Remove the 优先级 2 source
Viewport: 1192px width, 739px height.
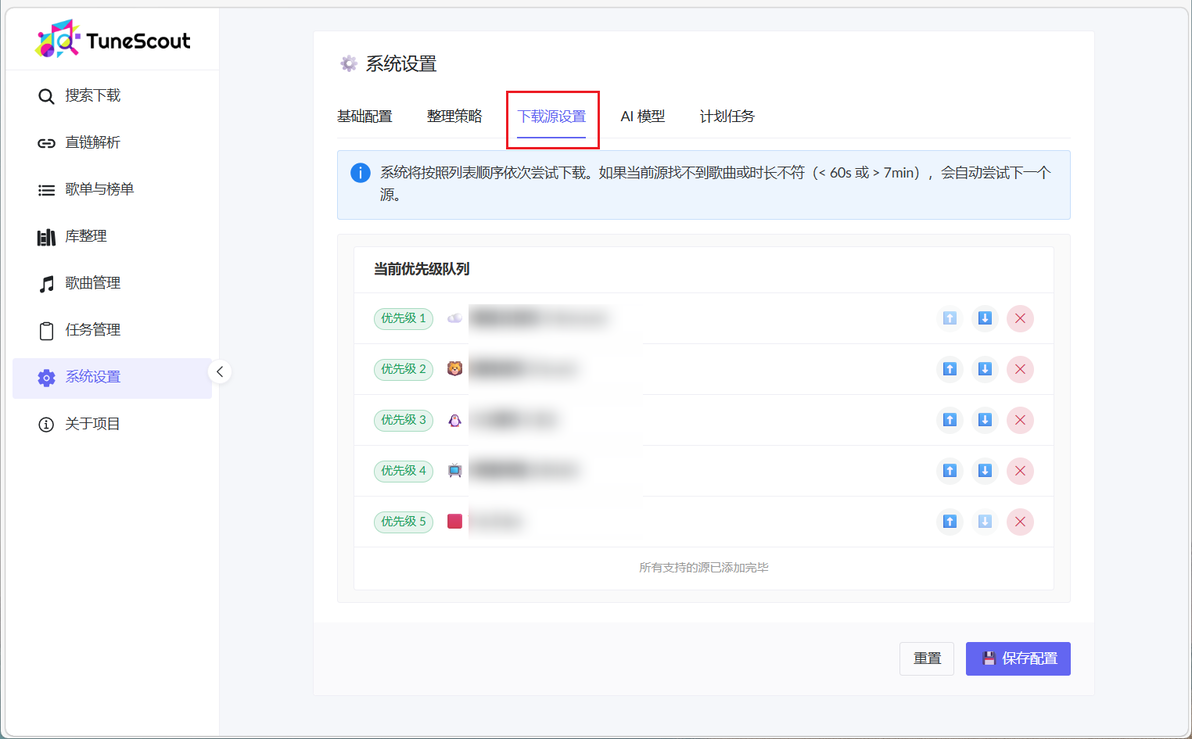point(1020,370)
